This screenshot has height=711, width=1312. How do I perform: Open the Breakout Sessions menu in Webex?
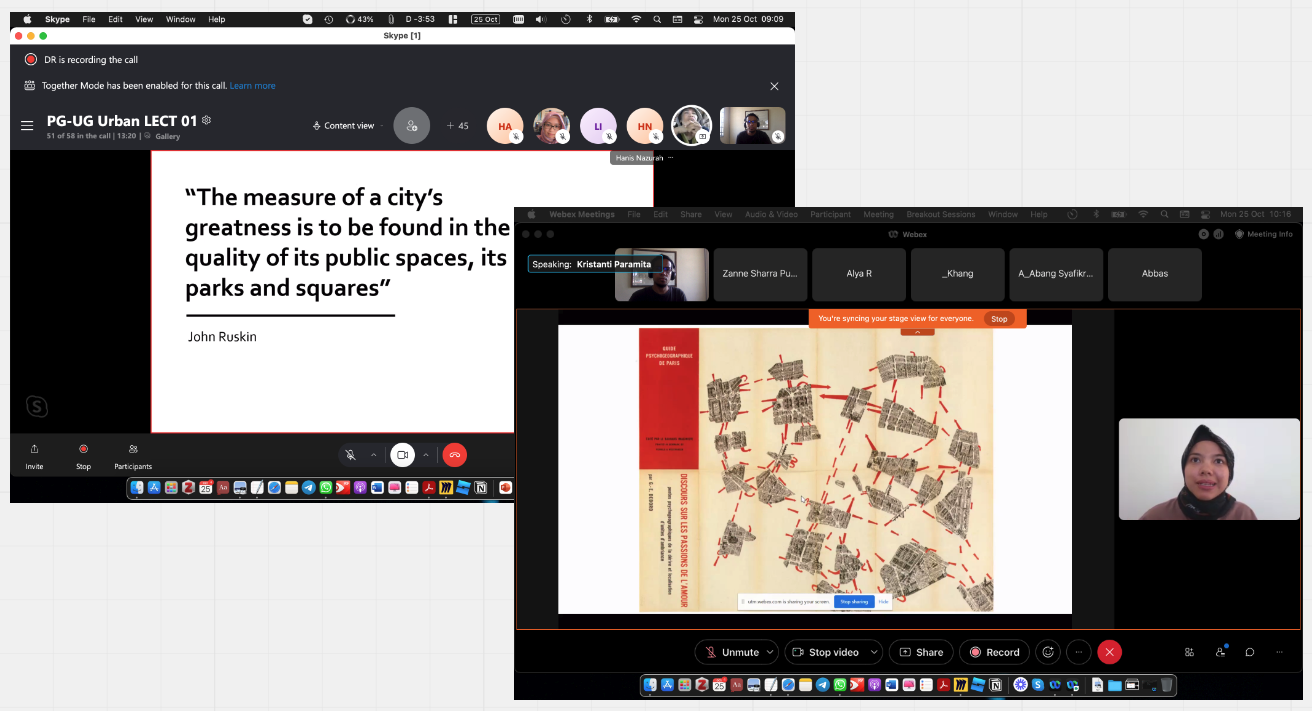(x=940, y=214)
